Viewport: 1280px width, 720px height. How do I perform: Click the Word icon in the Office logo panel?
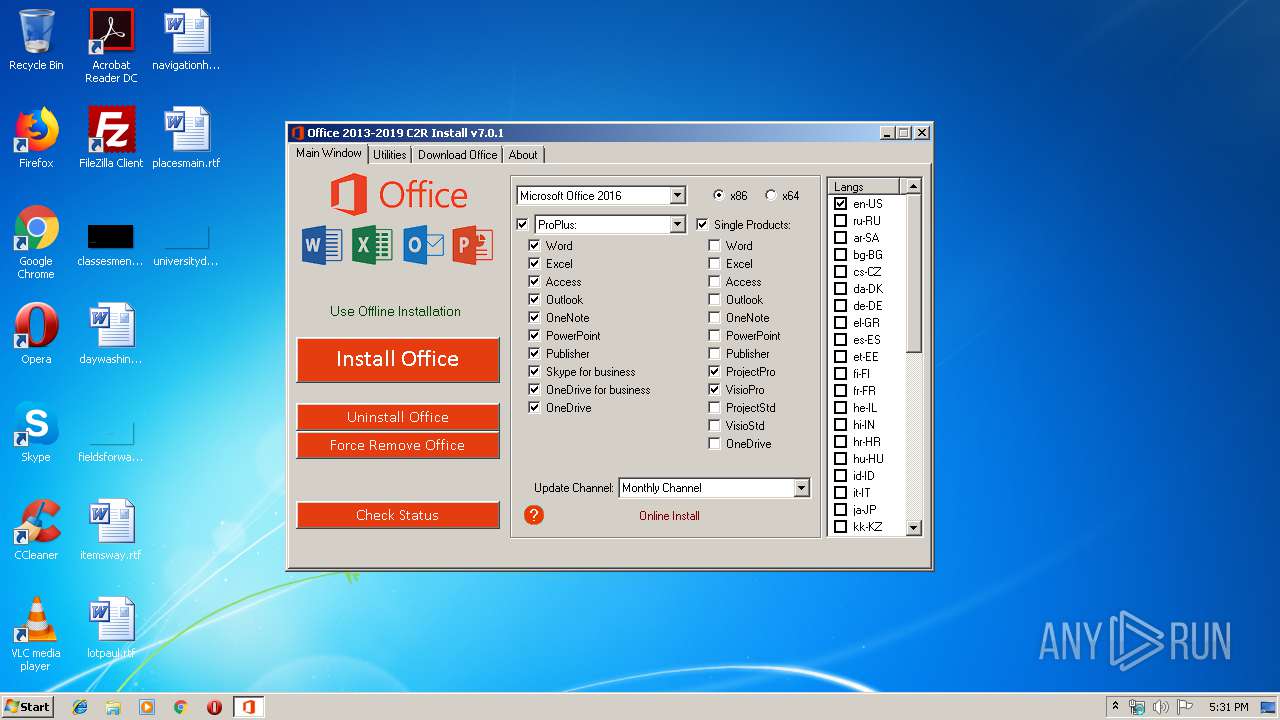(x=322, y=245)
